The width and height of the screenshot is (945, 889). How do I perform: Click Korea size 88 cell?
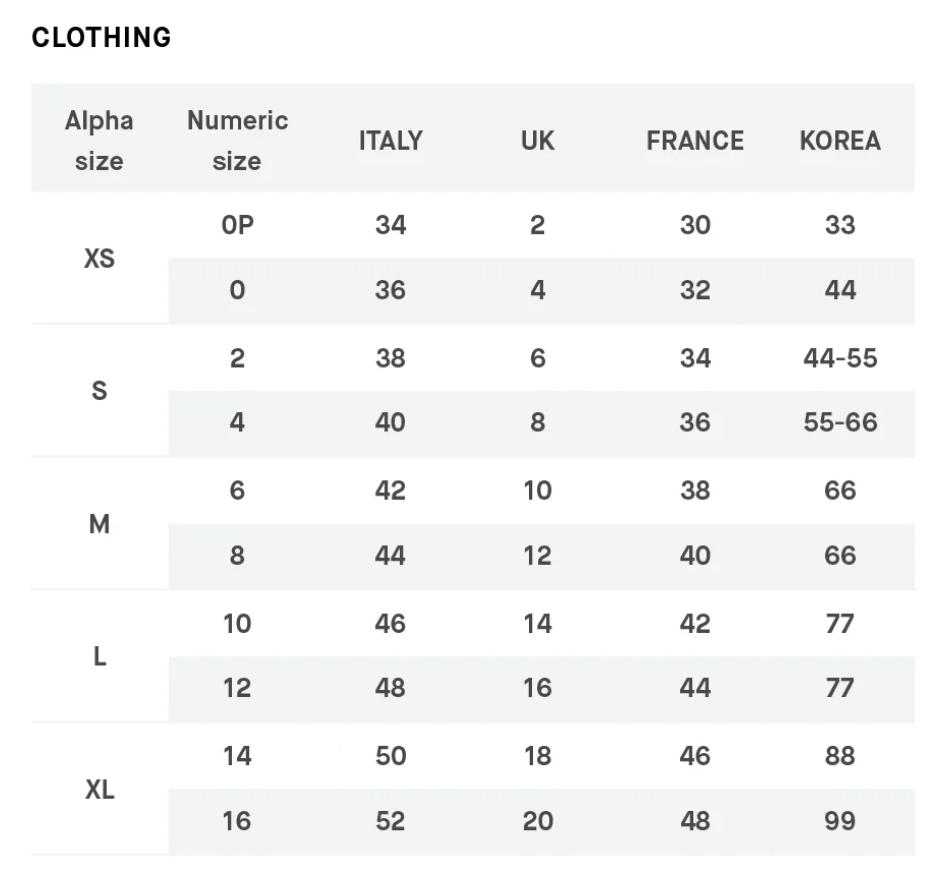840,756
